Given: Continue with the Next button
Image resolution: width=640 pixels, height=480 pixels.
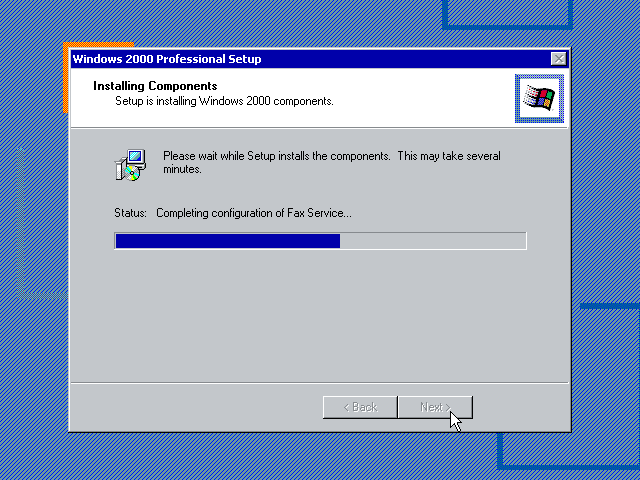Looking at the screenshot, I should 435,407.
